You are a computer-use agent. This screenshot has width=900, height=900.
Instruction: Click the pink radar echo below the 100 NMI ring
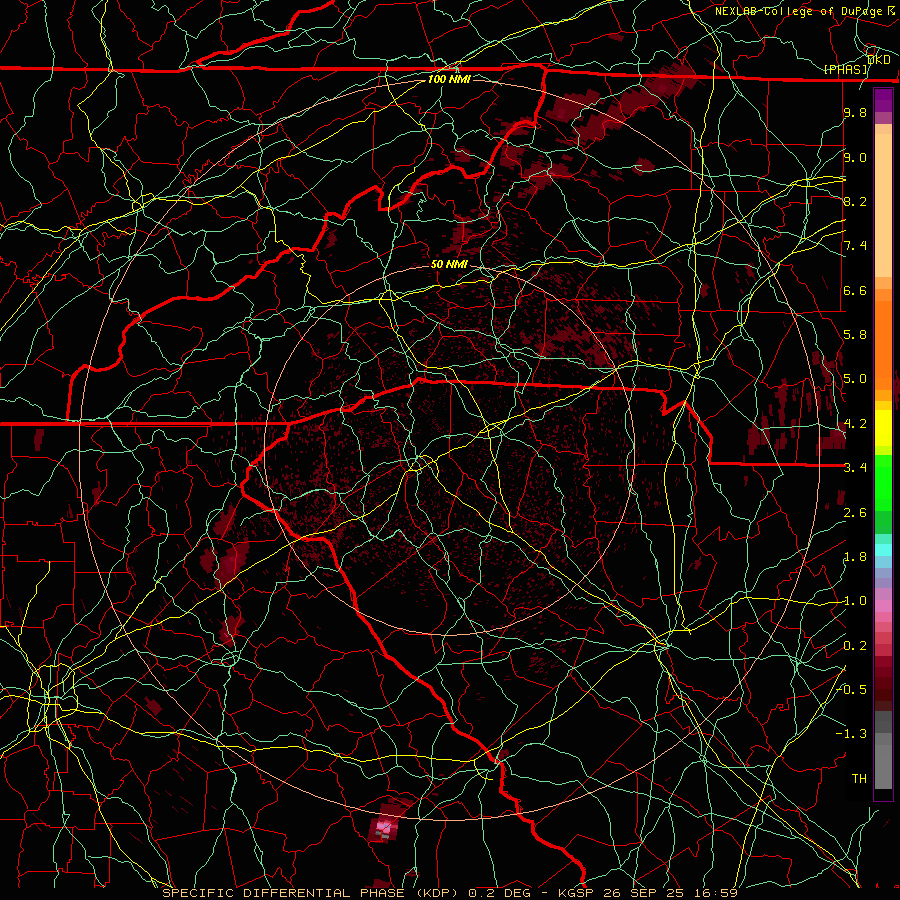point(384,828)
